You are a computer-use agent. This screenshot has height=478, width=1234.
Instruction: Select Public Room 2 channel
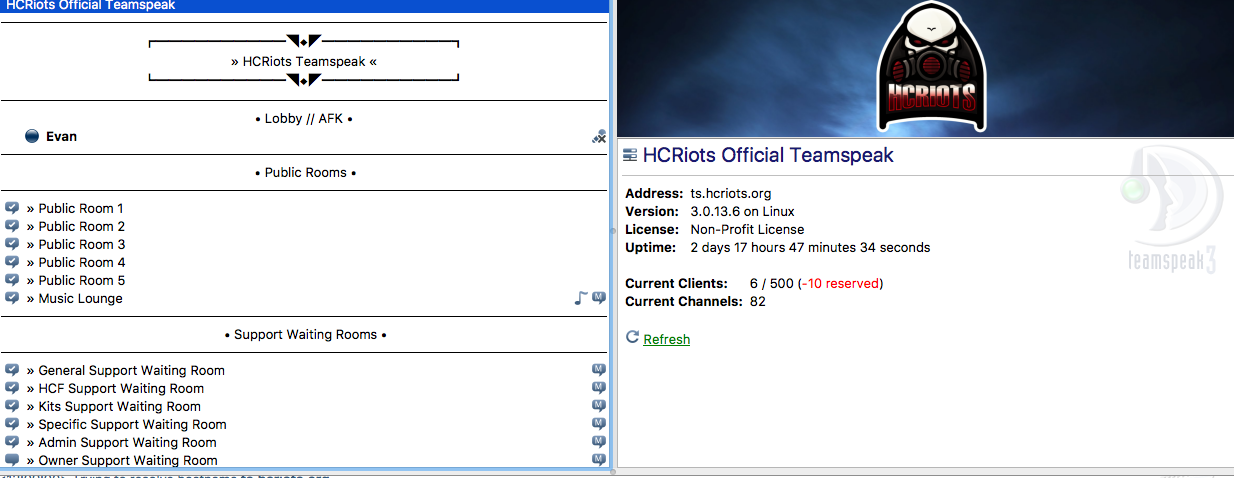tap(304, 226)
